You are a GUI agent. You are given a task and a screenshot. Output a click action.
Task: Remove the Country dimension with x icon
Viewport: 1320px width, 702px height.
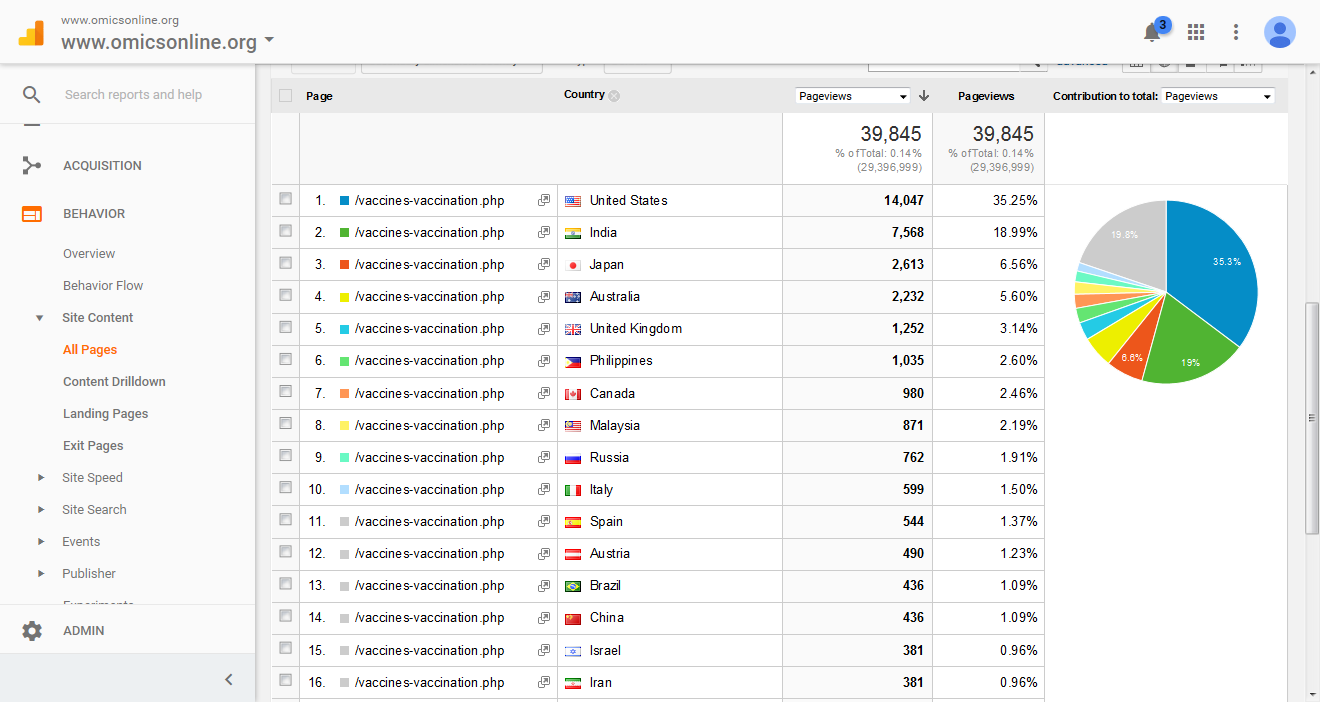point(614,96)
